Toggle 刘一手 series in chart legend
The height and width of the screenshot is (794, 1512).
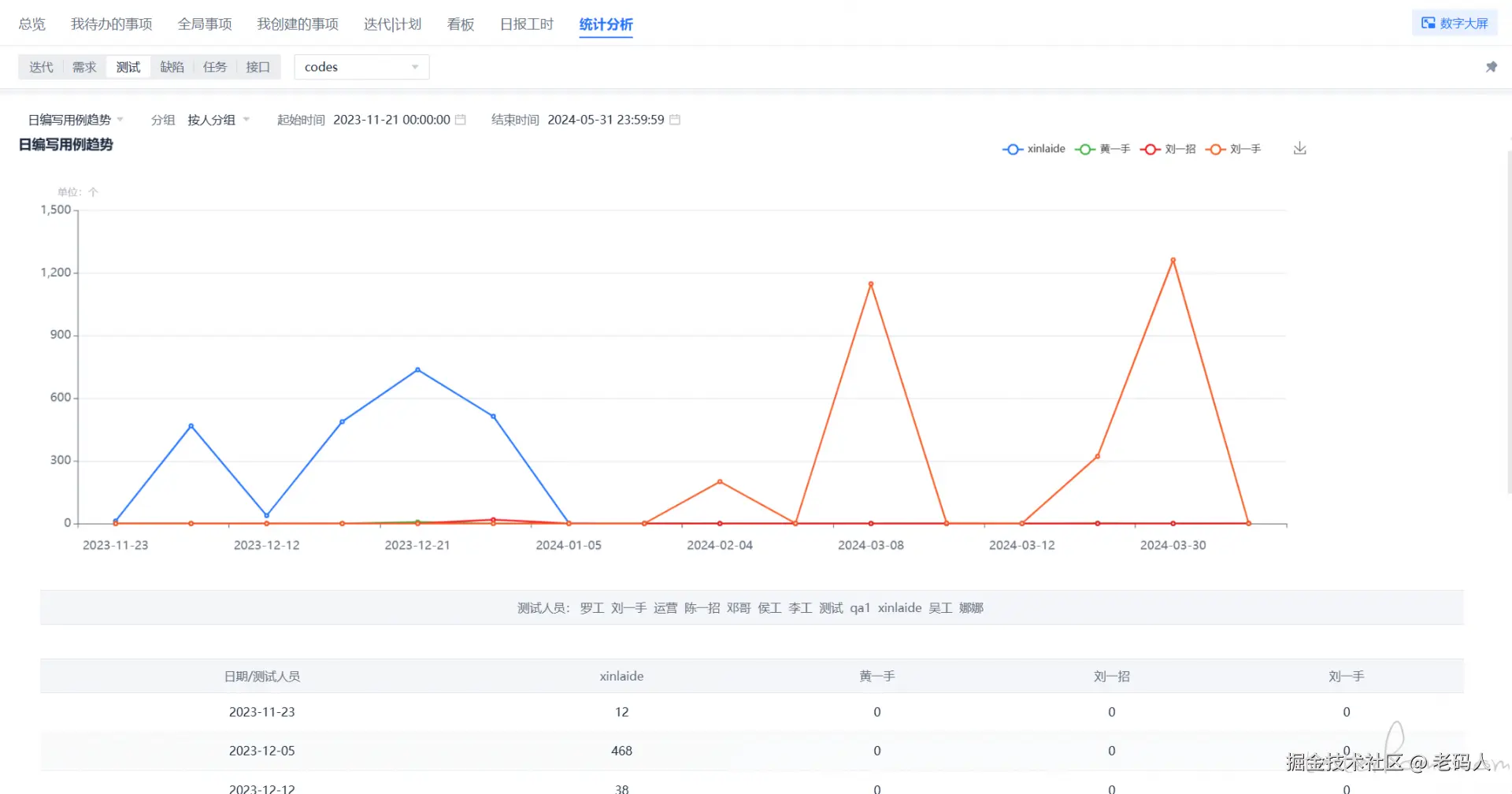pyautogui.click(x=1233, y=149)
